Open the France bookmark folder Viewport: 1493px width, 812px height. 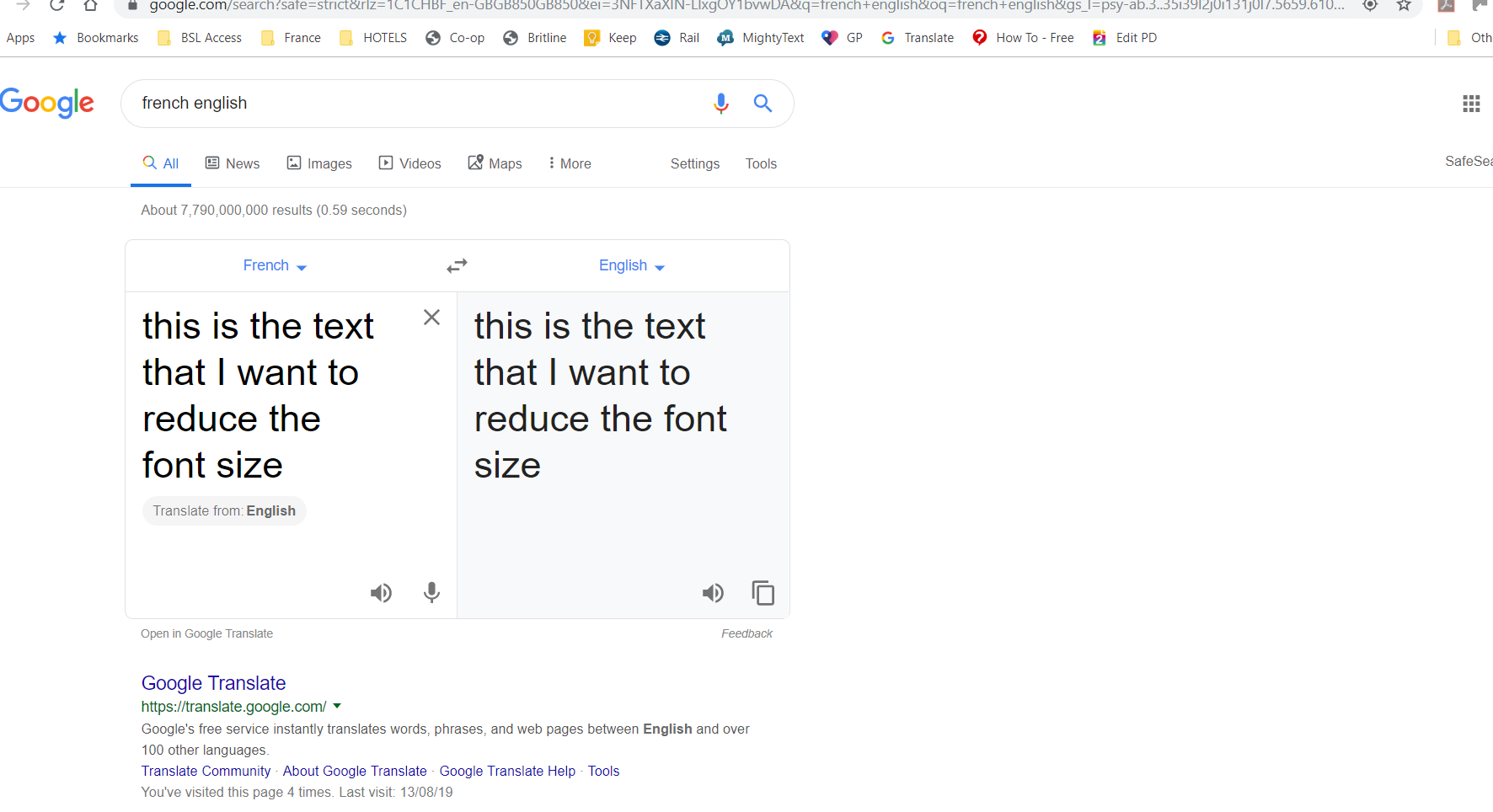click(291, 38)
